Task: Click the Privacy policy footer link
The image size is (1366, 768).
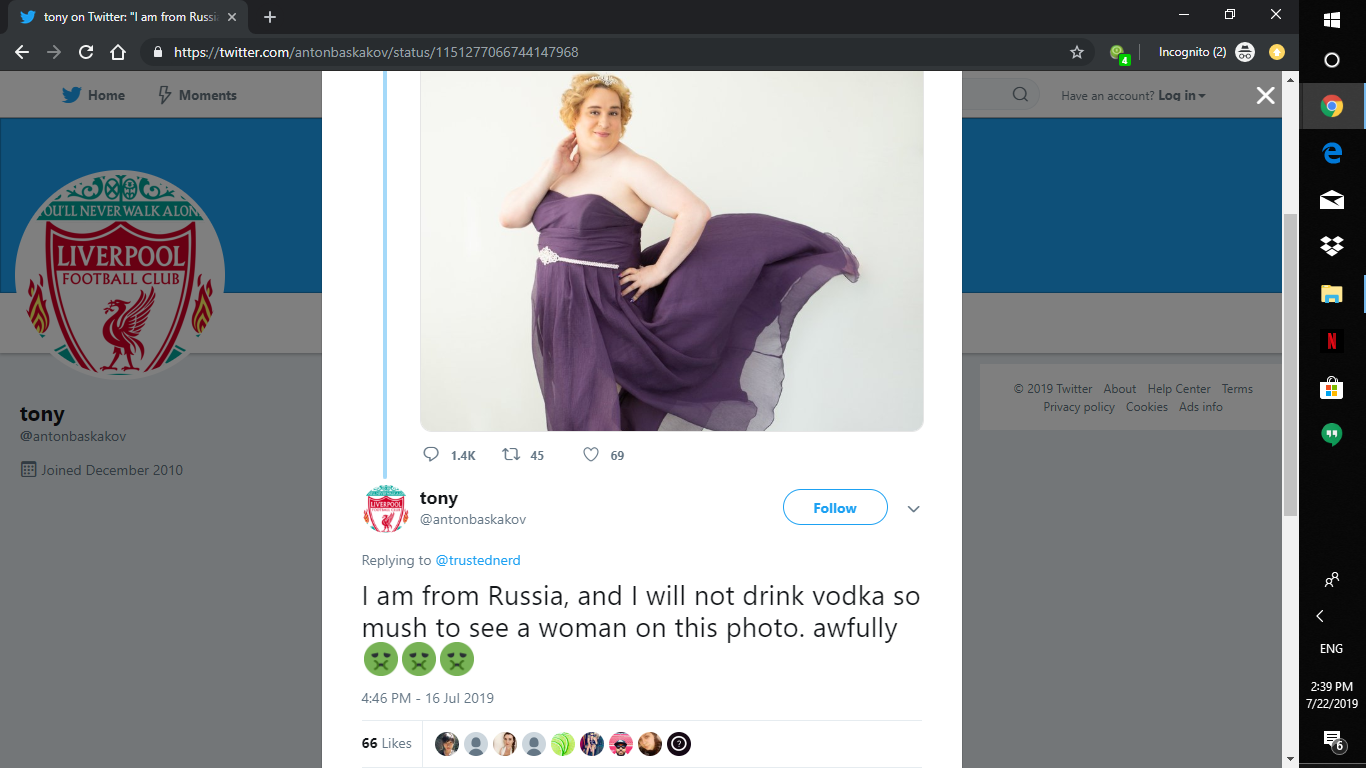Action: pyautogui.click(x=1079, y=407)
